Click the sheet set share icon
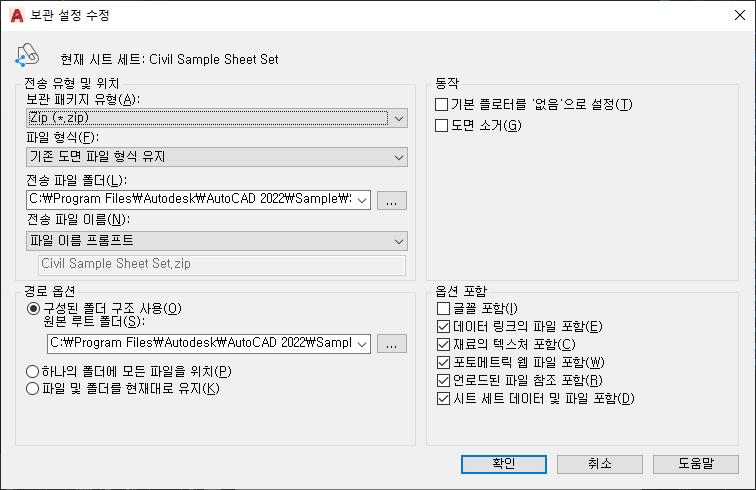The image size is (756, 490). [27, 55]
